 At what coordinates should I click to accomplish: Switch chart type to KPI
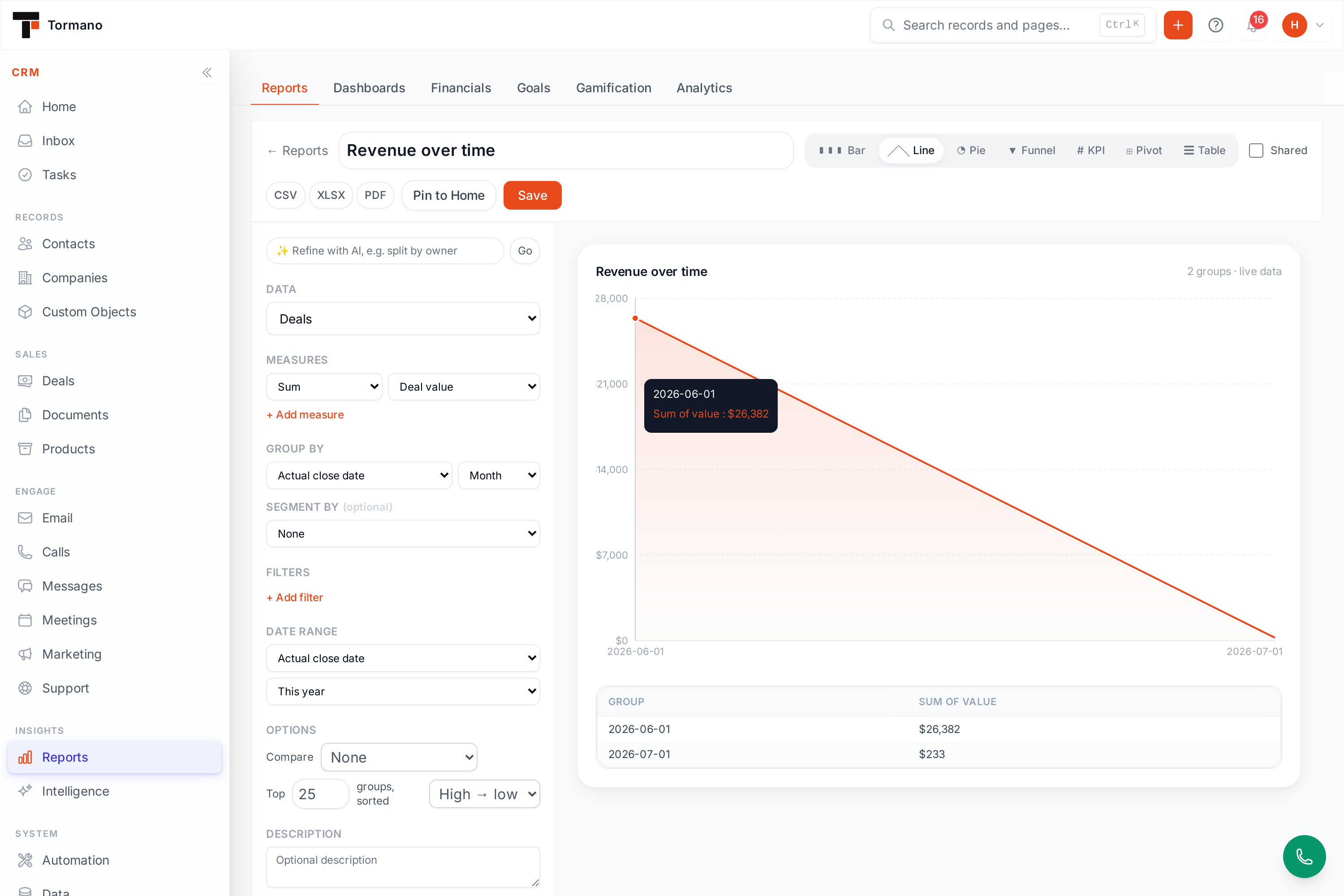click(x=1090, y=150)
